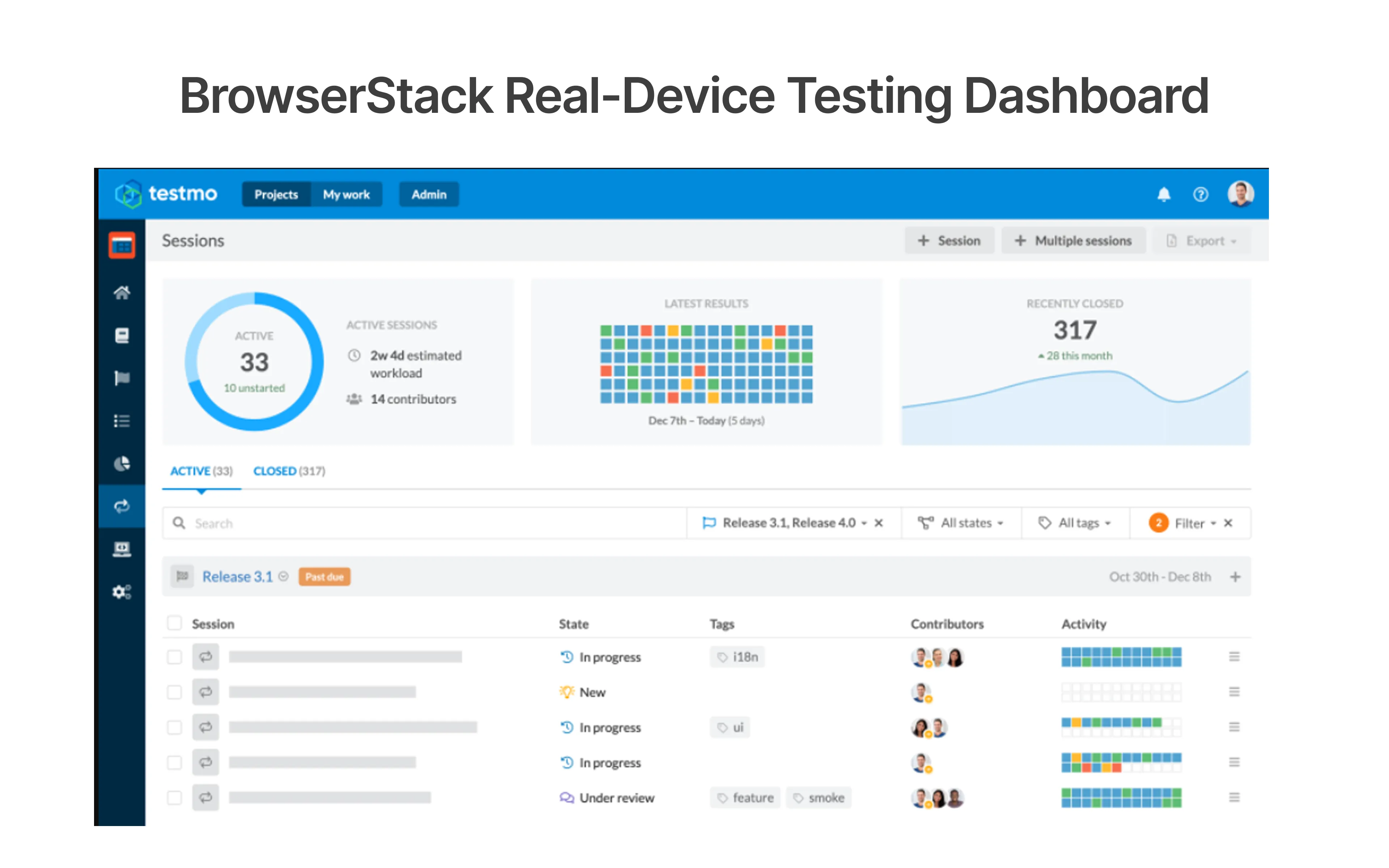
Task: Select the sessions loop icon in sidebar
Action: [122, 506]
